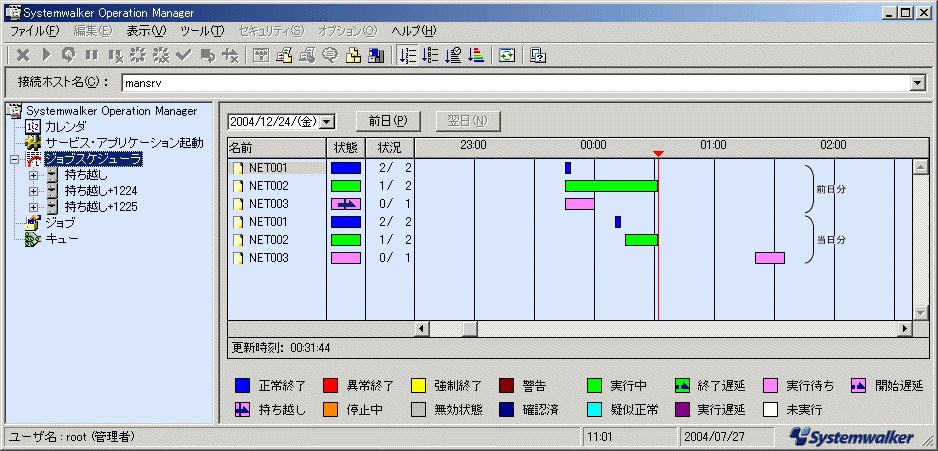Screen dimensions: 938x451
Task: Select キュー in the tree
Action: click(x=62, y=239)
